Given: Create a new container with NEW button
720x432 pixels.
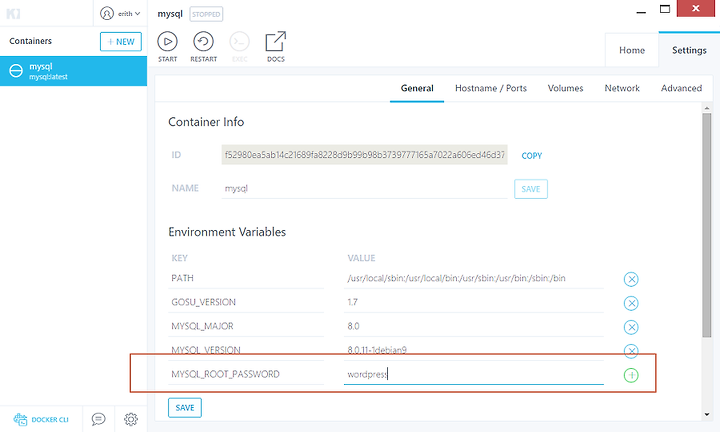Looking at the screenshot, I should 121,42.
